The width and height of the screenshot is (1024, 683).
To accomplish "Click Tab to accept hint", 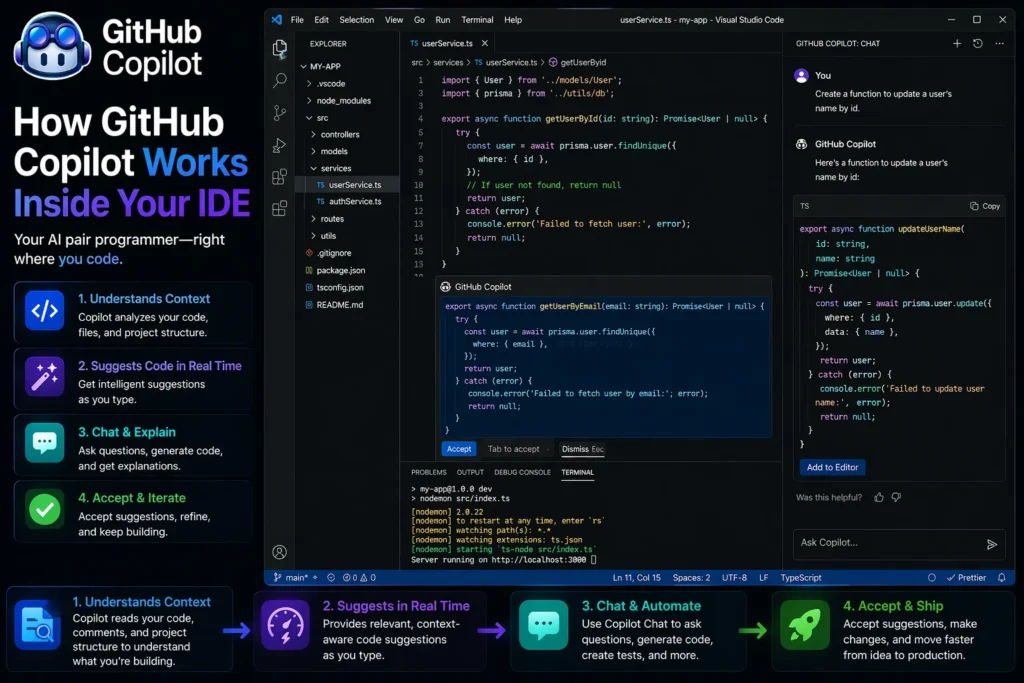I will pyautogui.click(x=513, y=449).
